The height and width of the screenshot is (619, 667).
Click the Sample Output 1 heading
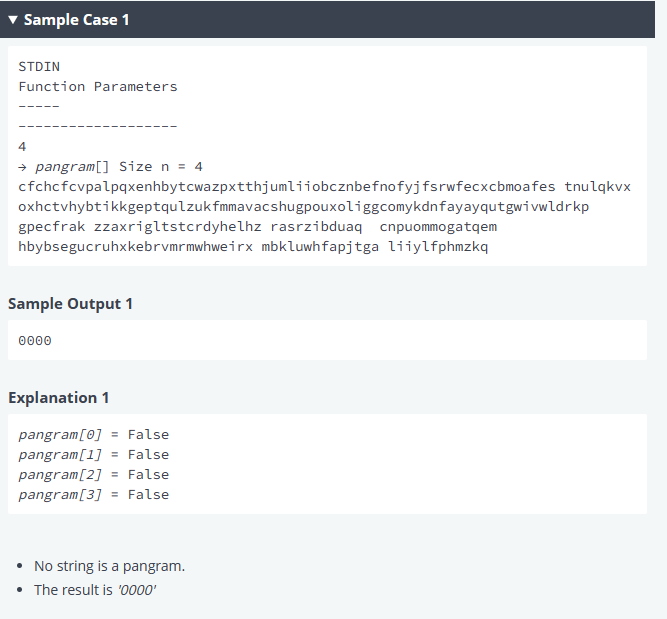point(70,304)
